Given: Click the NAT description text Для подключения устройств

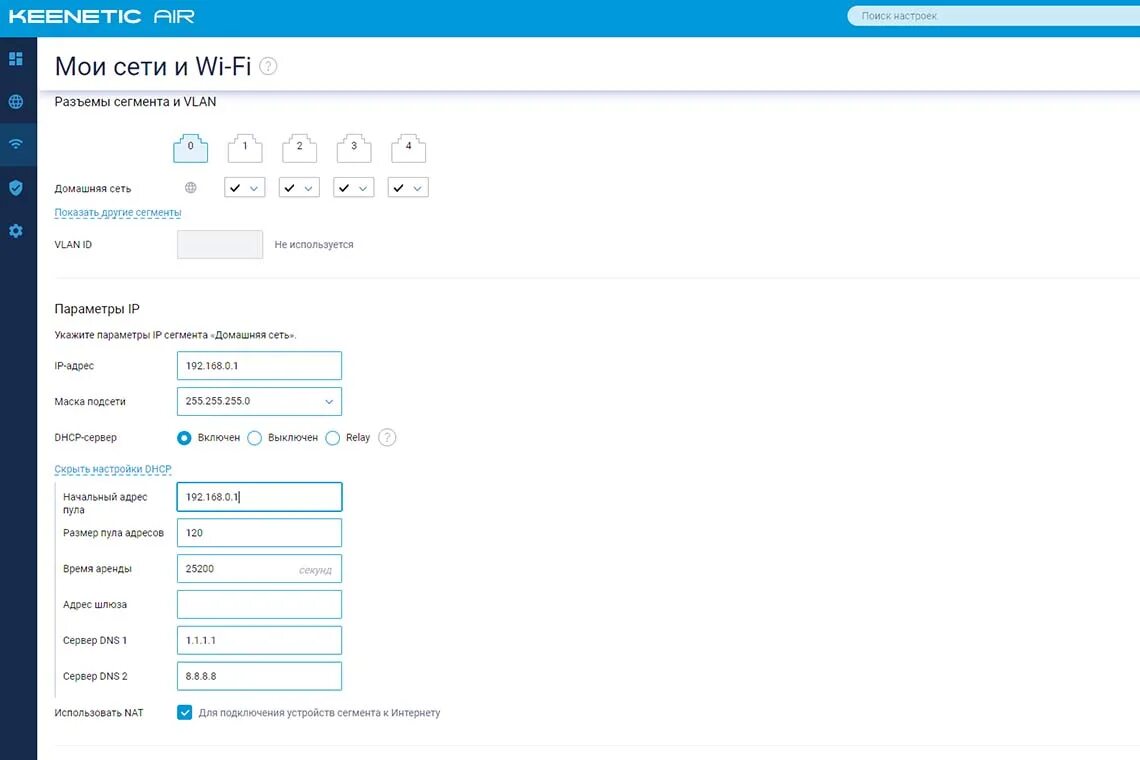Looking at the screenshot, I should coord(319,713).
